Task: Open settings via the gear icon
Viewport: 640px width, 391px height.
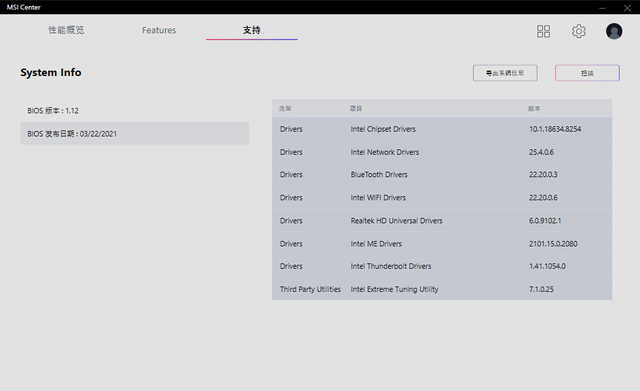Action: click(578, 31)
